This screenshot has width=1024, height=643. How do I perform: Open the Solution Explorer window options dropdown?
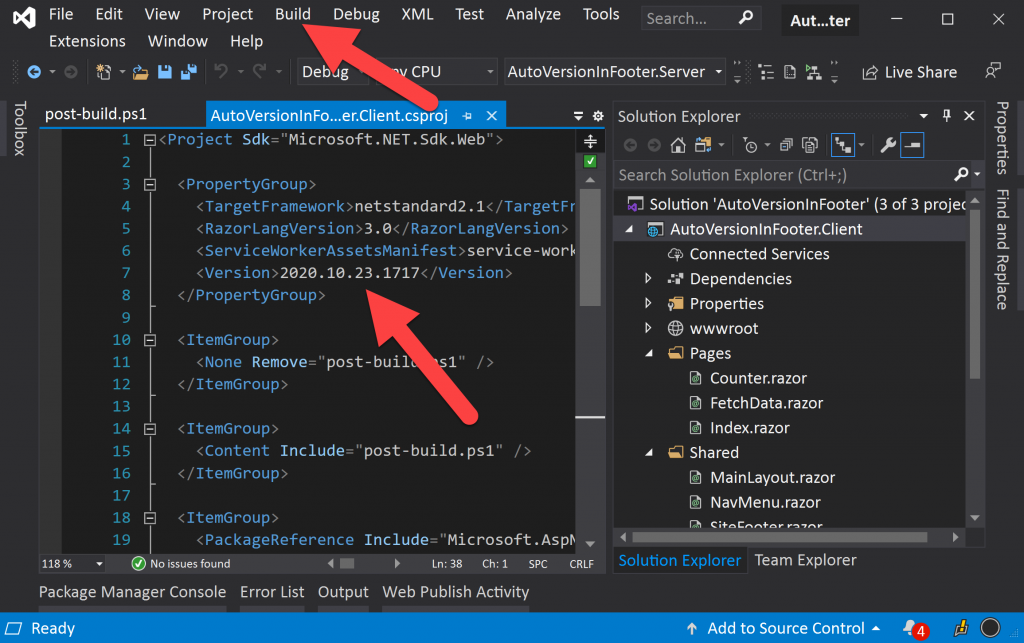click(x=923, y=116)
